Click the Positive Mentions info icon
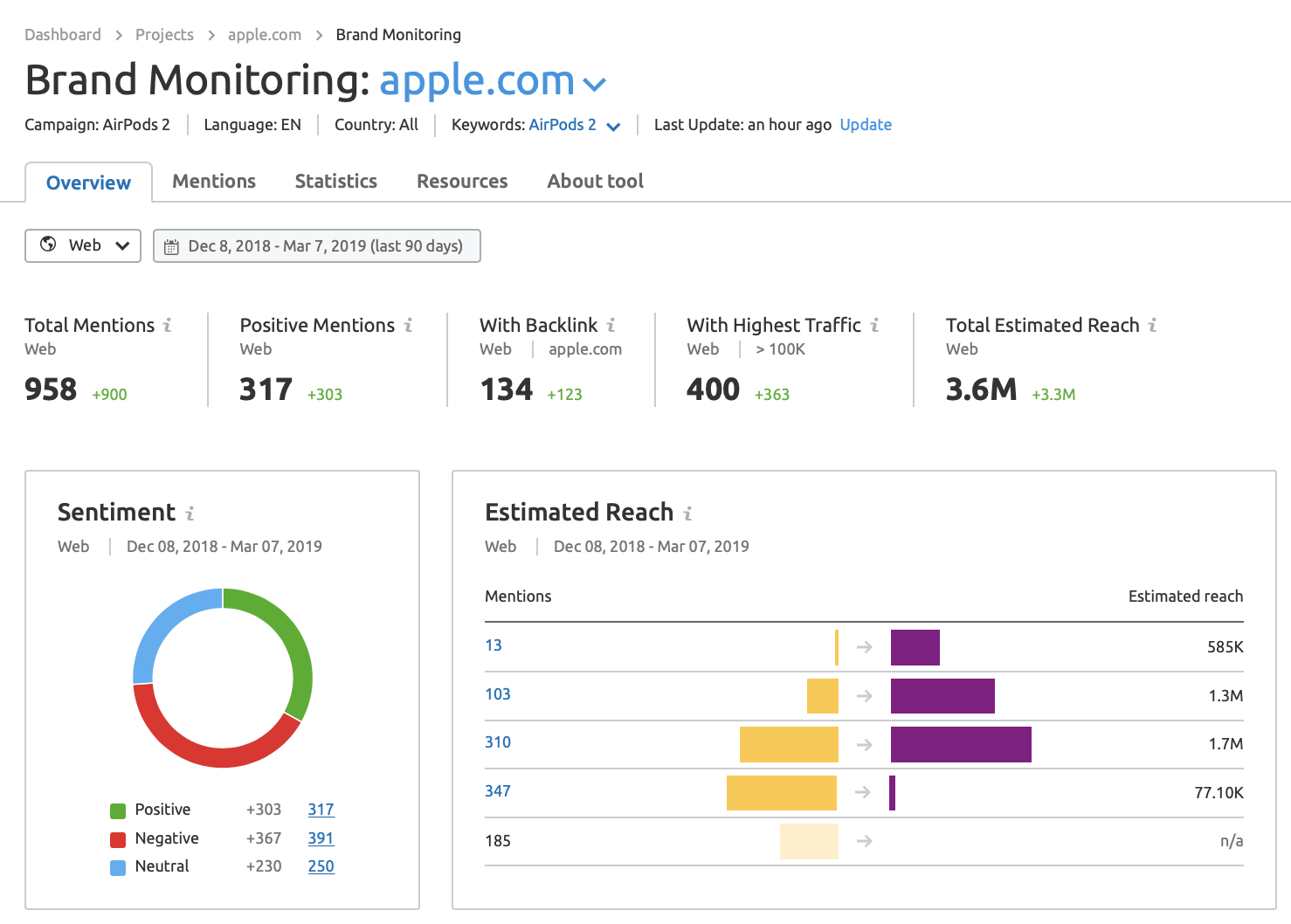The height and width of the screenshot is (924, 1291). 408,325
